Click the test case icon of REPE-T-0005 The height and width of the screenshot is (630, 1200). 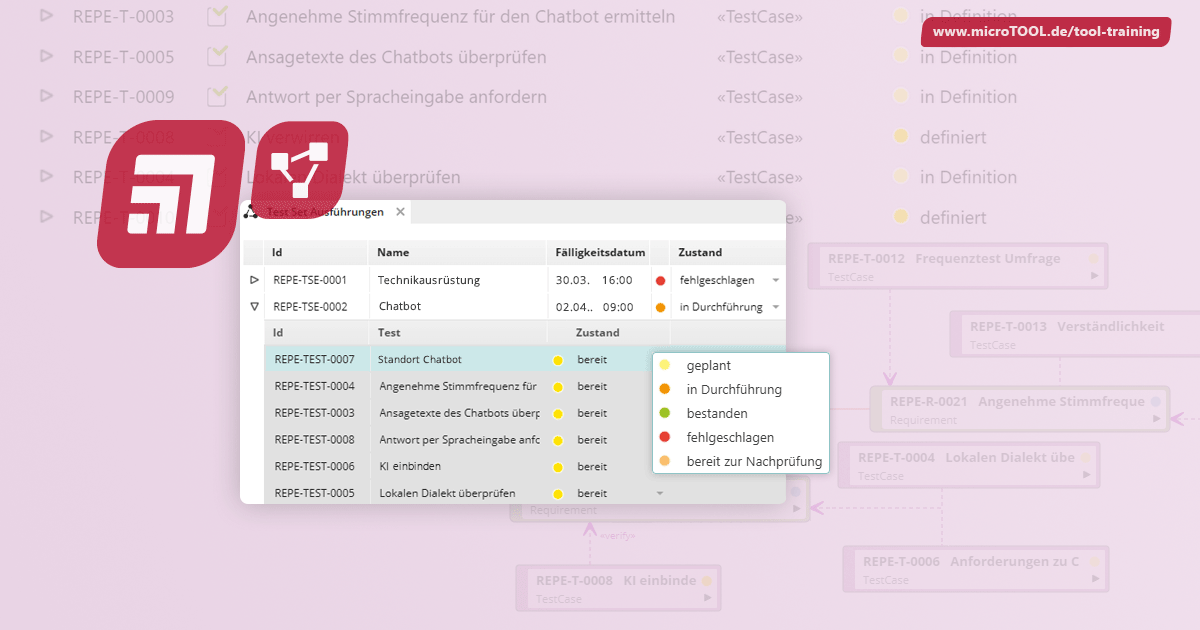pyautogui.click(x=216, y=56)
